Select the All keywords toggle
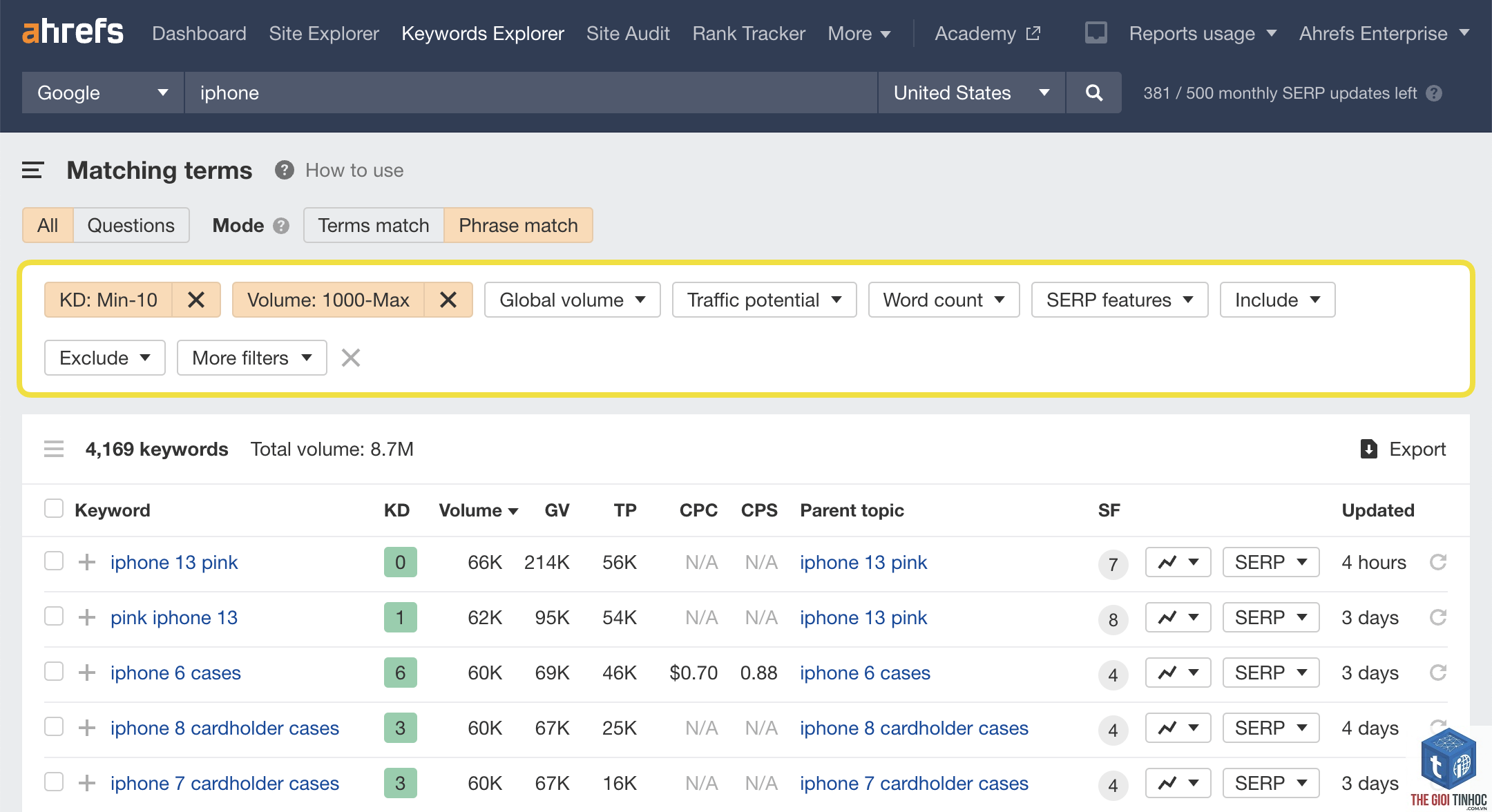Screen dimensions: 1492x812 tap(48, 225)
